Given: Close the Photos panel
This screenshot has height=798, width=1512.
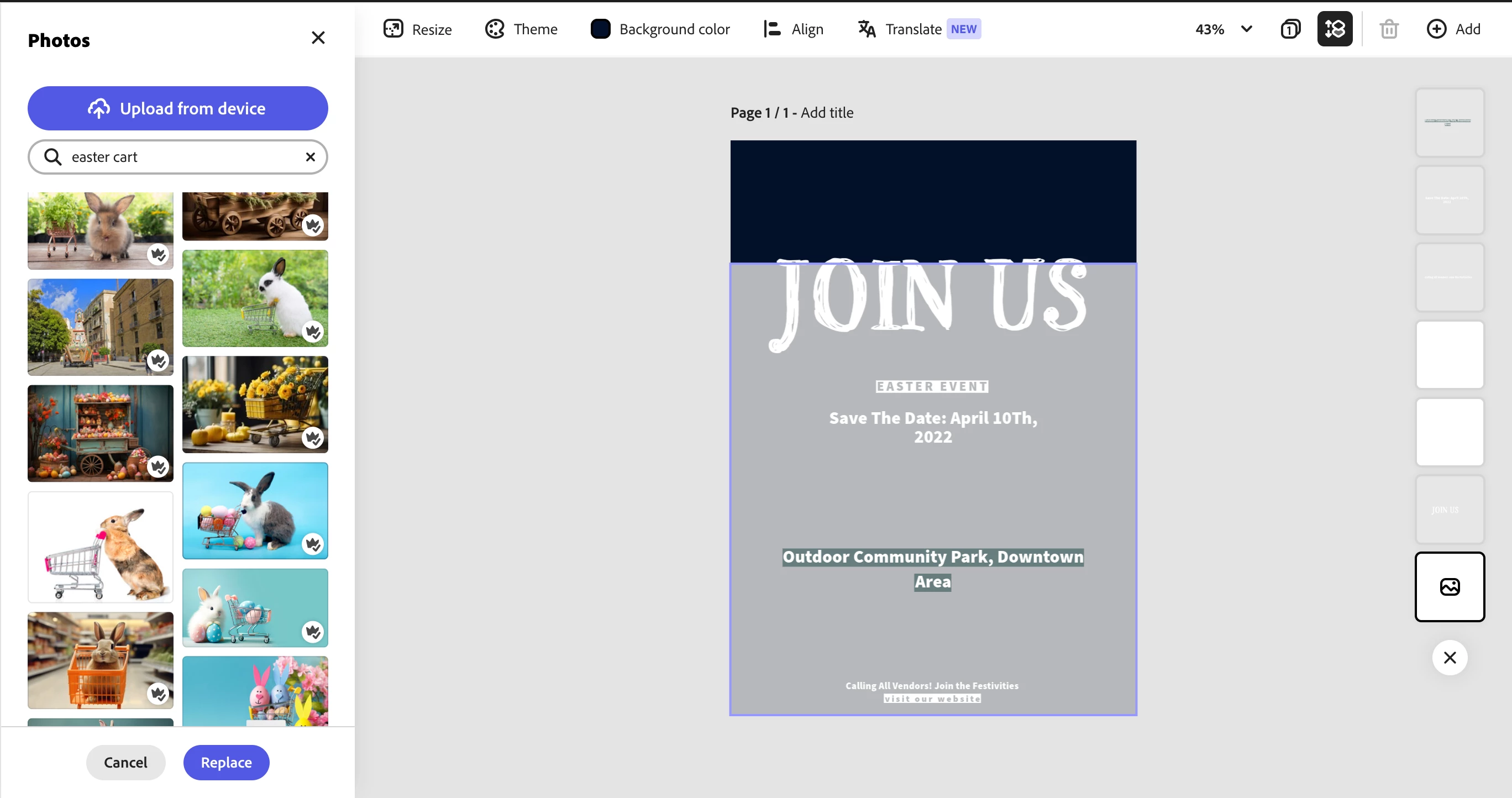Looking at the screenshot, I should 318,38.
